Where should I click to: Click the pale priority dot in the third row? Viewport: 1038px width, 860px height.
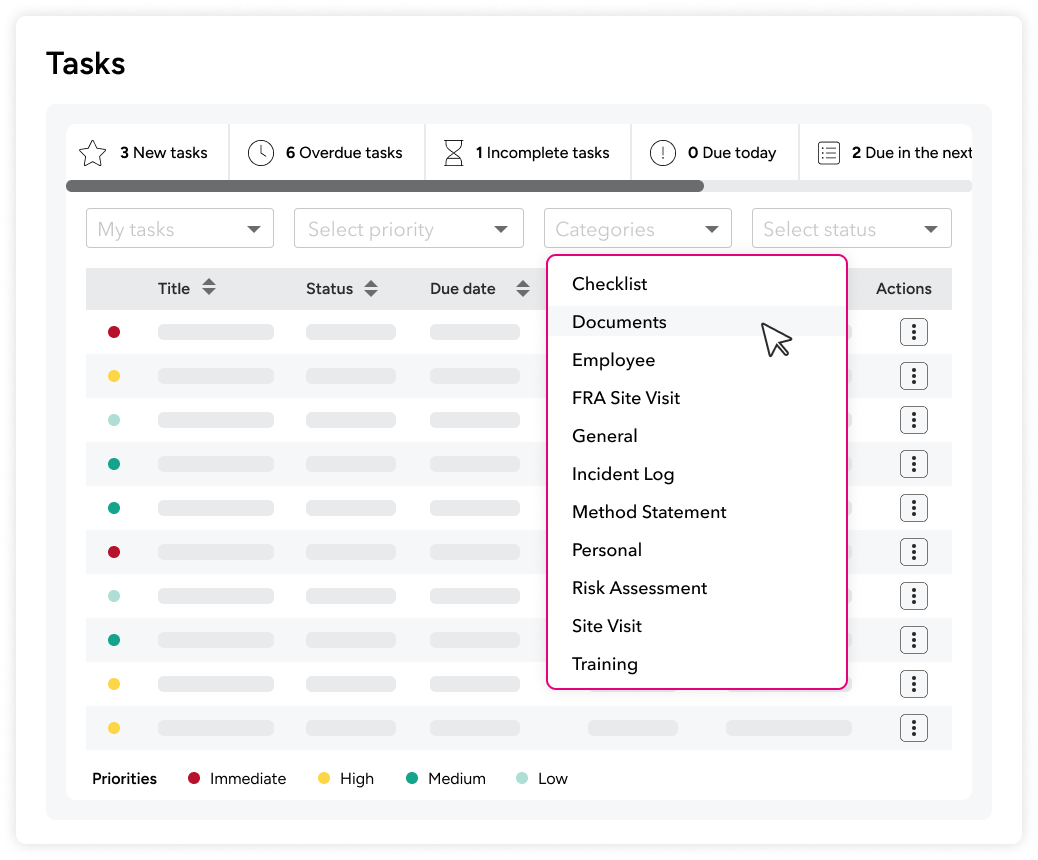[114, 420]
